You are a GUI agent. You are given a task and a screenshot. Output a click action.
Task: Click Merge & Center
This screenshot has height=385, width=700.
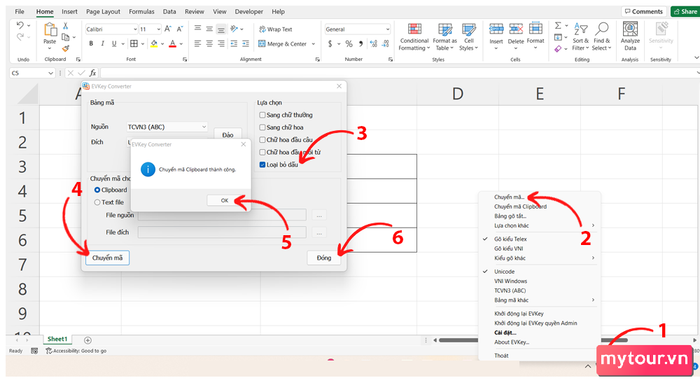point(283,44)
